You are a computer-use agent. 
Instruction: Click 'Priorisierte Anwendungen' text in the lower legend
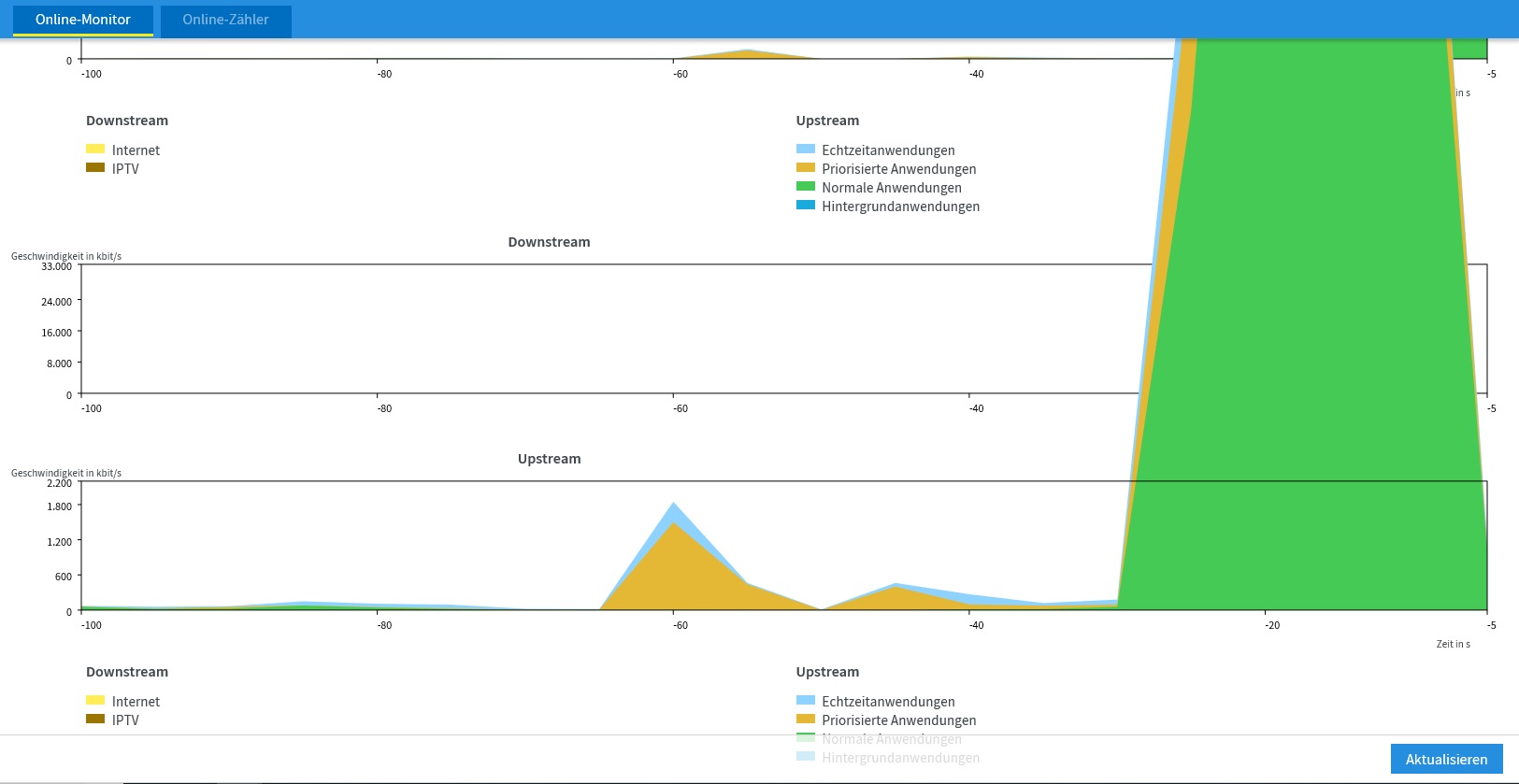(x=899, y=720)
